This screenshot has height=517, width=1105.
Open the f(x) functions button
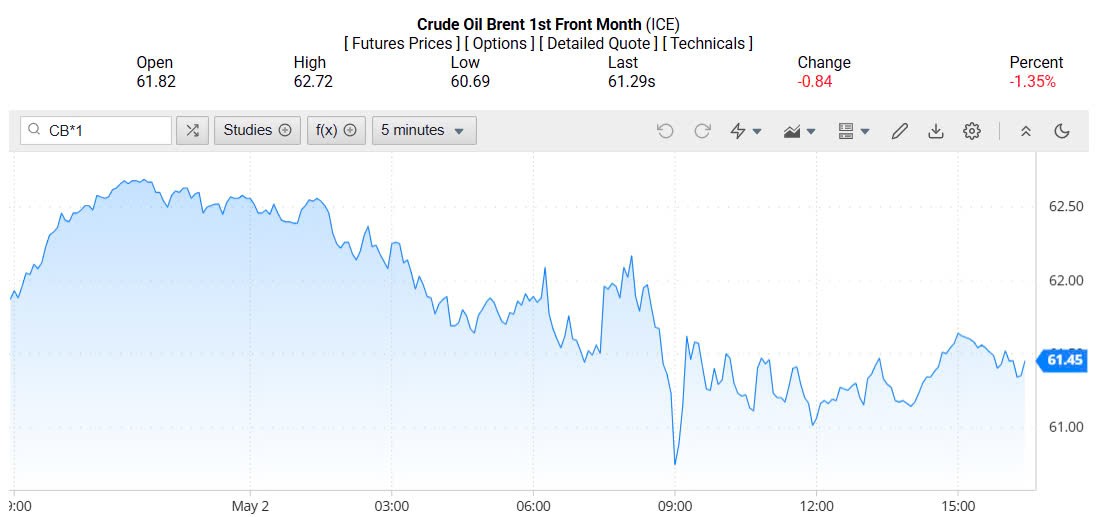click(336, 130)
